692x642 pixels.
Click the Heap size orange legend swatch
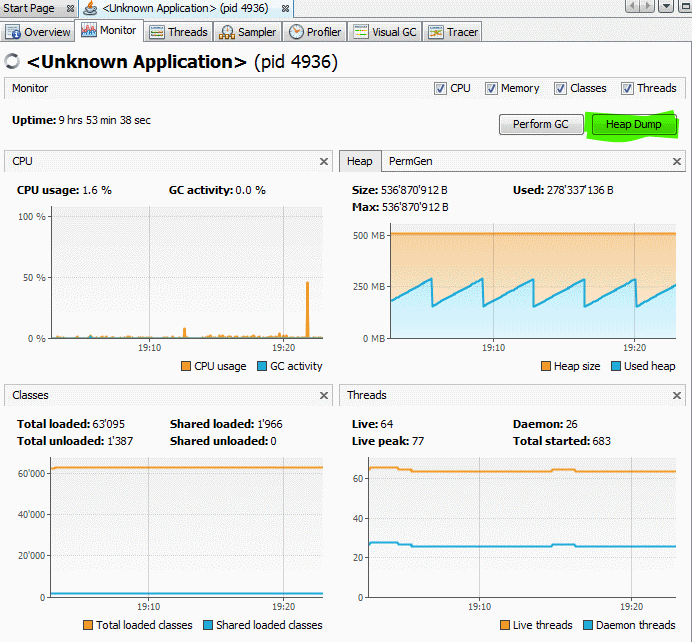(546, 366)
